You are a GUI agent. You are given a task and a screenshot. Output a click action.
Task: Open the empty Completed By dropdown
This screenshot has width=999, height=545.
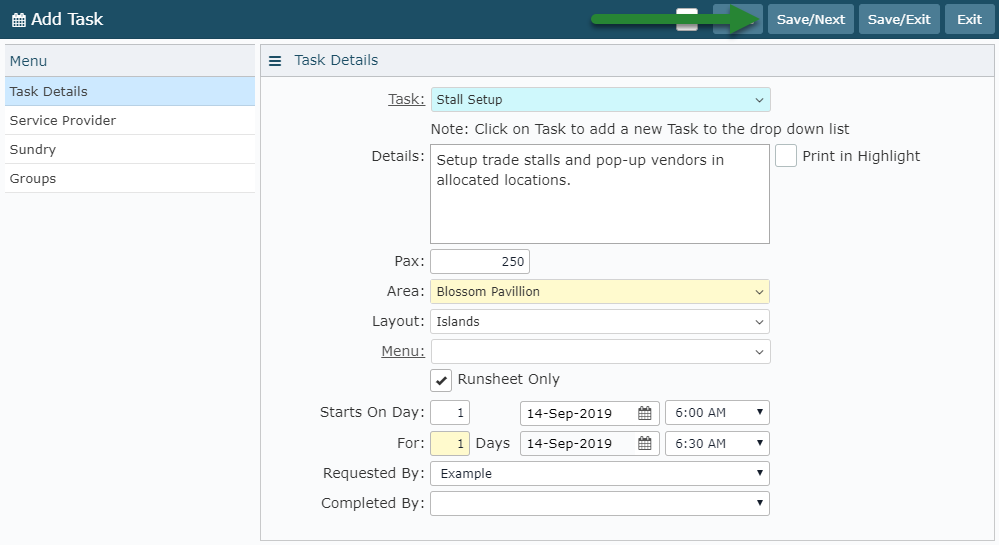(600, 503)
